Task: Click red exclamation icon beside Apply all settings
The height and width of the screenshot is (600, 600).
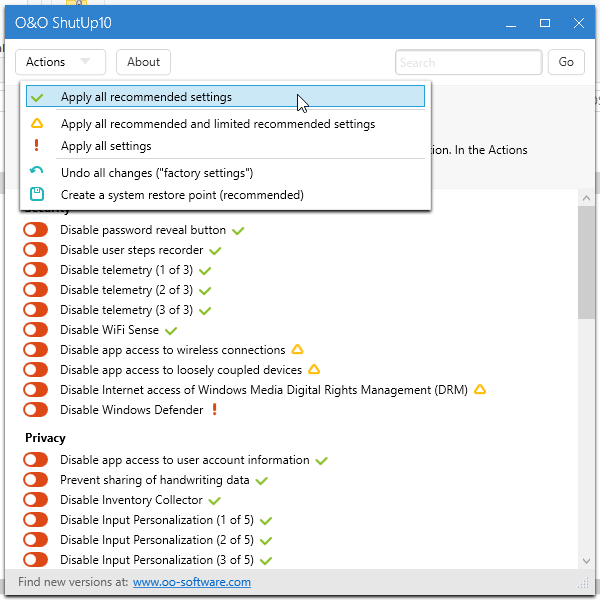Action: click(x=36, y=145)
